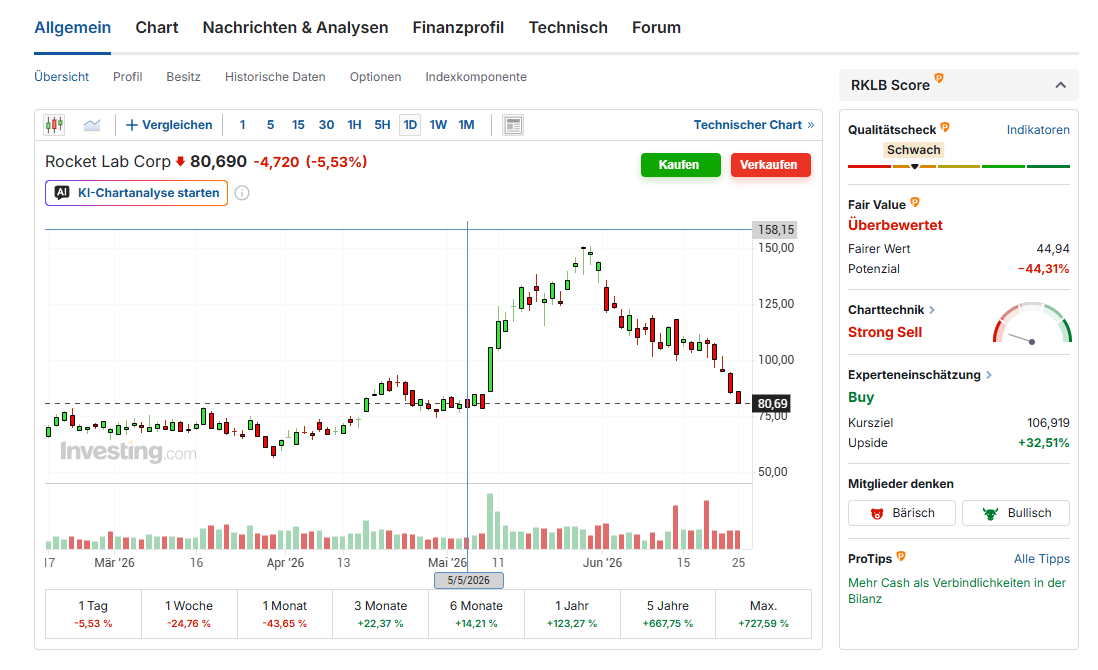Open Technischer Chart link
Viewport: 1098px width, 670px height.
click(753, 125)
